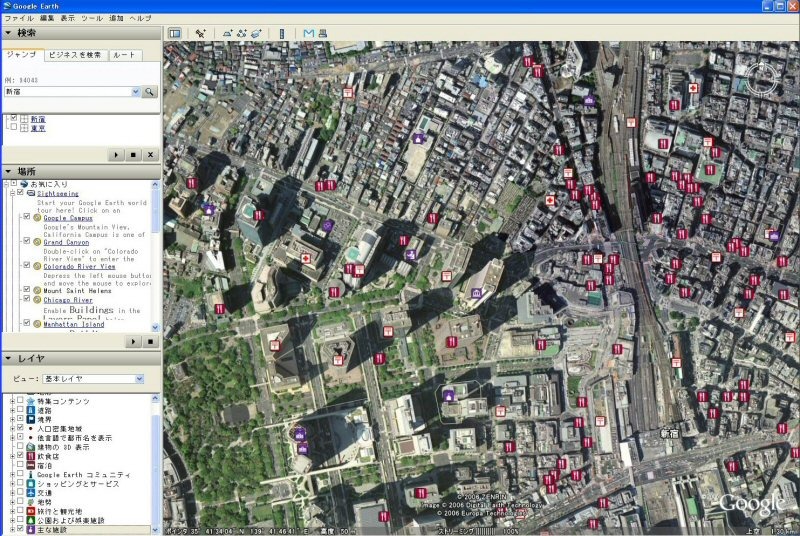Click the Google Campus placemark icon
Image resolution: width=800 pixels, height=536 pixels.
click(x=37, y=218)
